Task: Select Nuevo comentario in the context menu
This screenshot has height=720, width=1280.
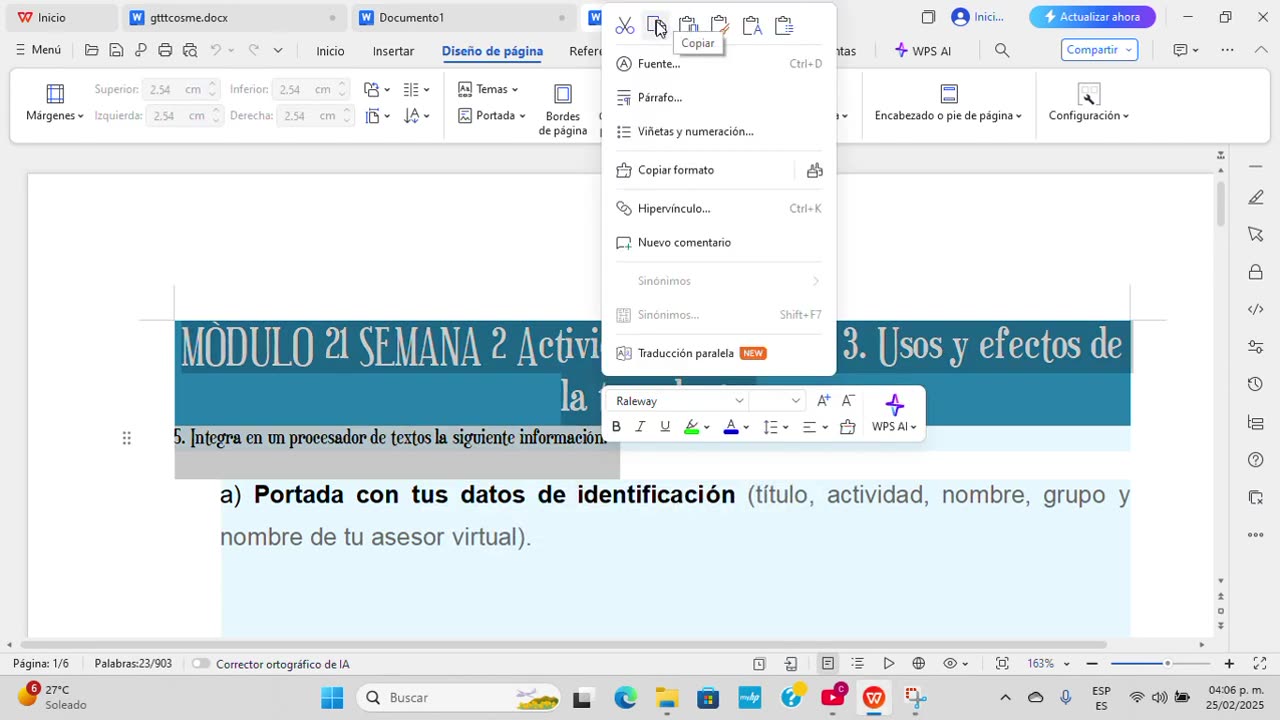Action: point(718,243)
